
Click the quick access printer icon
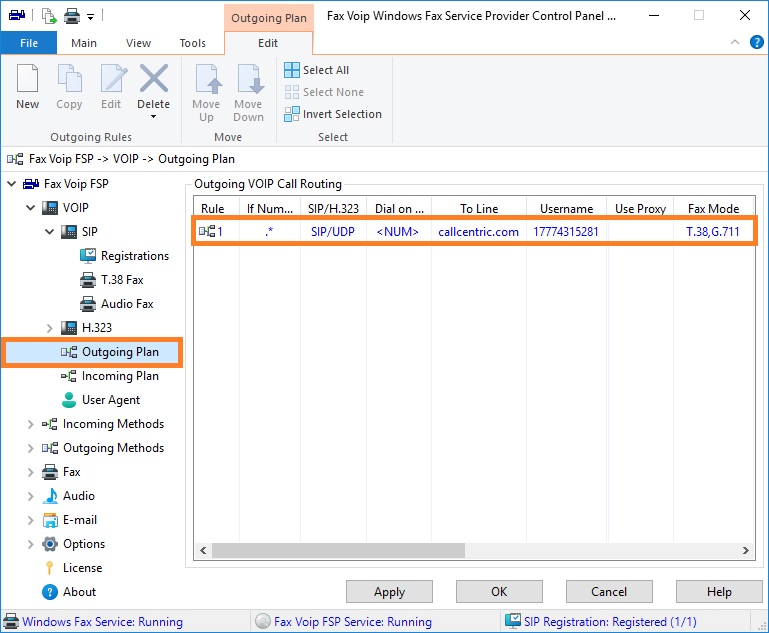point(72,16)
